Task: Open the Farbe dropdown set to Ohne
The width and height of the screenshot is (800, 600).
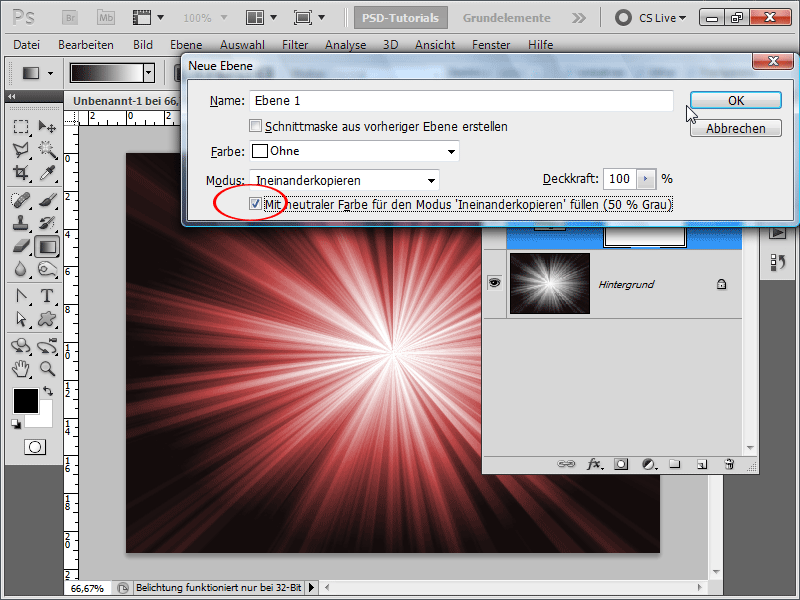Action: pos(354,151)
